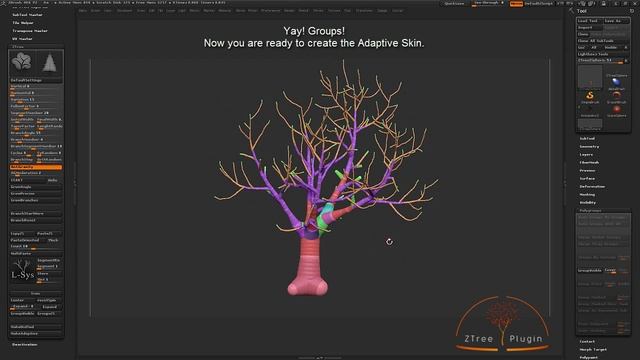Open the Alpha menu
Viewport: 640px width, 360px height.
(83, 11)
